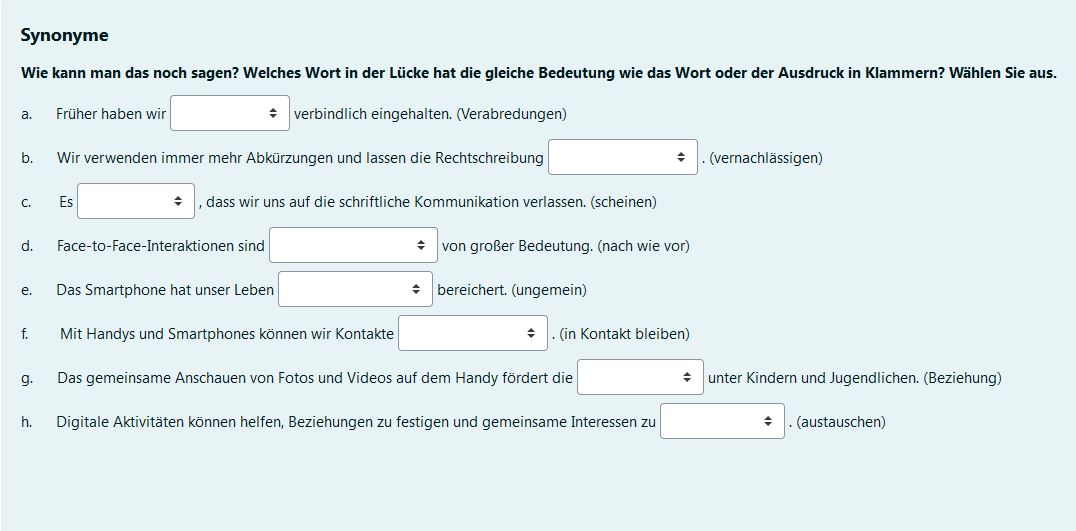Open the dropdown in sentence a before 'verbindlich eingehalten'
This screenshot has height=531, width=1076.
pos(230,114)
